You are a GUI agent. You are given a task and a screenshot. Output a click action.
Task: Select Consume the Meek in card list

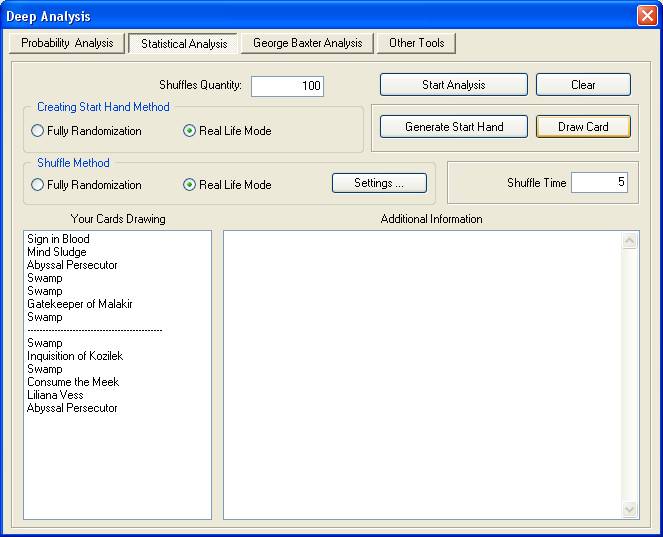pyautogui.click(x=73, y=382)
